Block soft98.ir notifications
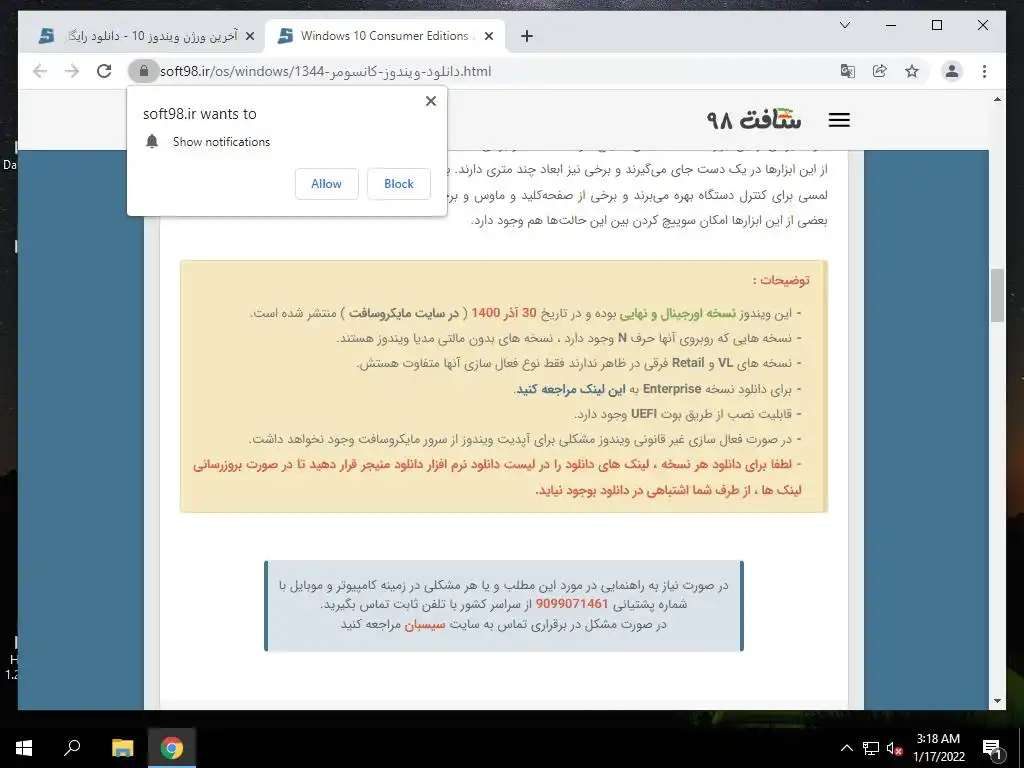Screen dimensions: 1024x768 pos(398,184)
